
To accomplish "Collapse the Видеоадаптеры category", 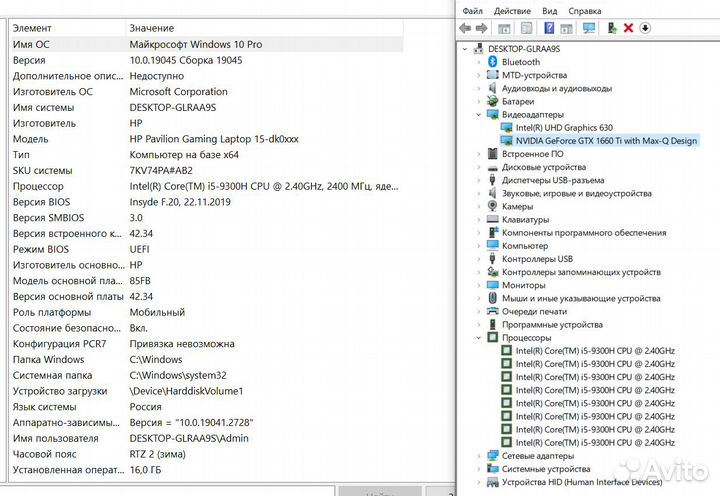I will pos(478,115).
